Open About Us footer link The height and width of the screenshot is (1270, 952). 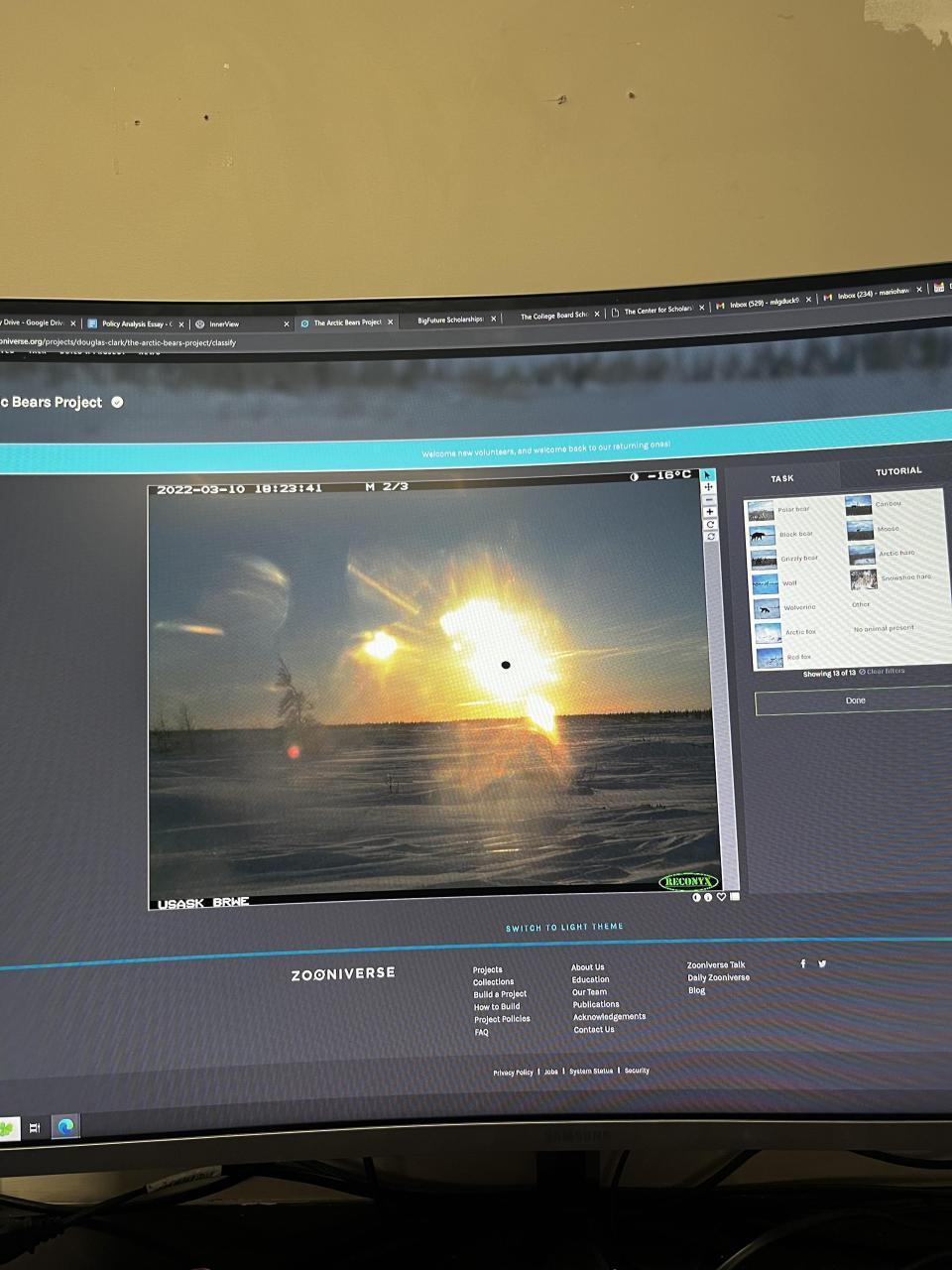[x=587, y=967]
